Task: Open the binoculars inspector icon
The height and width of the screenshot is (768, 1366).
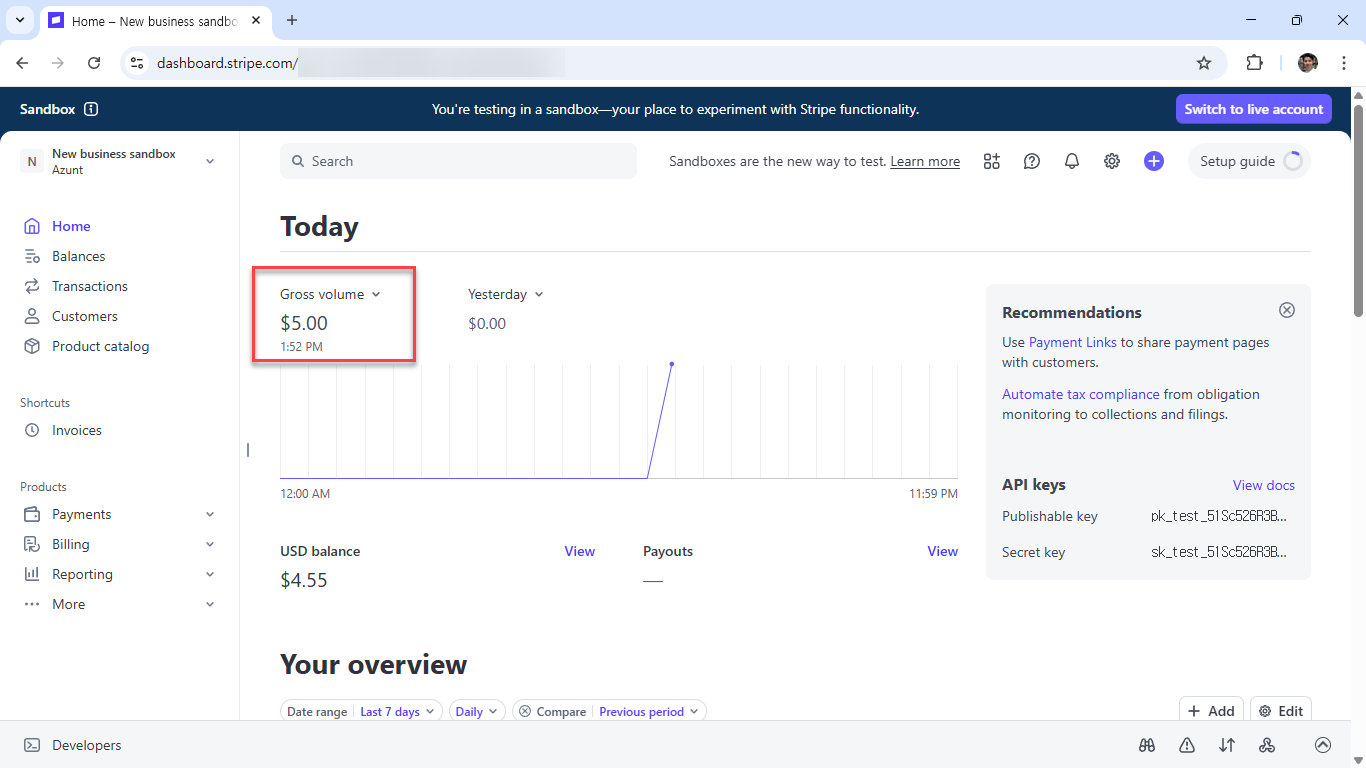Action: click(1147, 745)
